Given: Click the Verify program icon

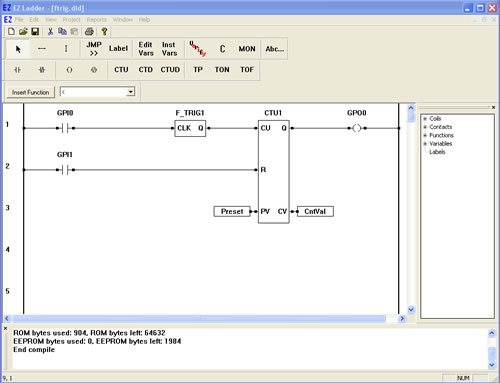Looking at the screenshot, I should pyautogui.click(x=198, y=49).
